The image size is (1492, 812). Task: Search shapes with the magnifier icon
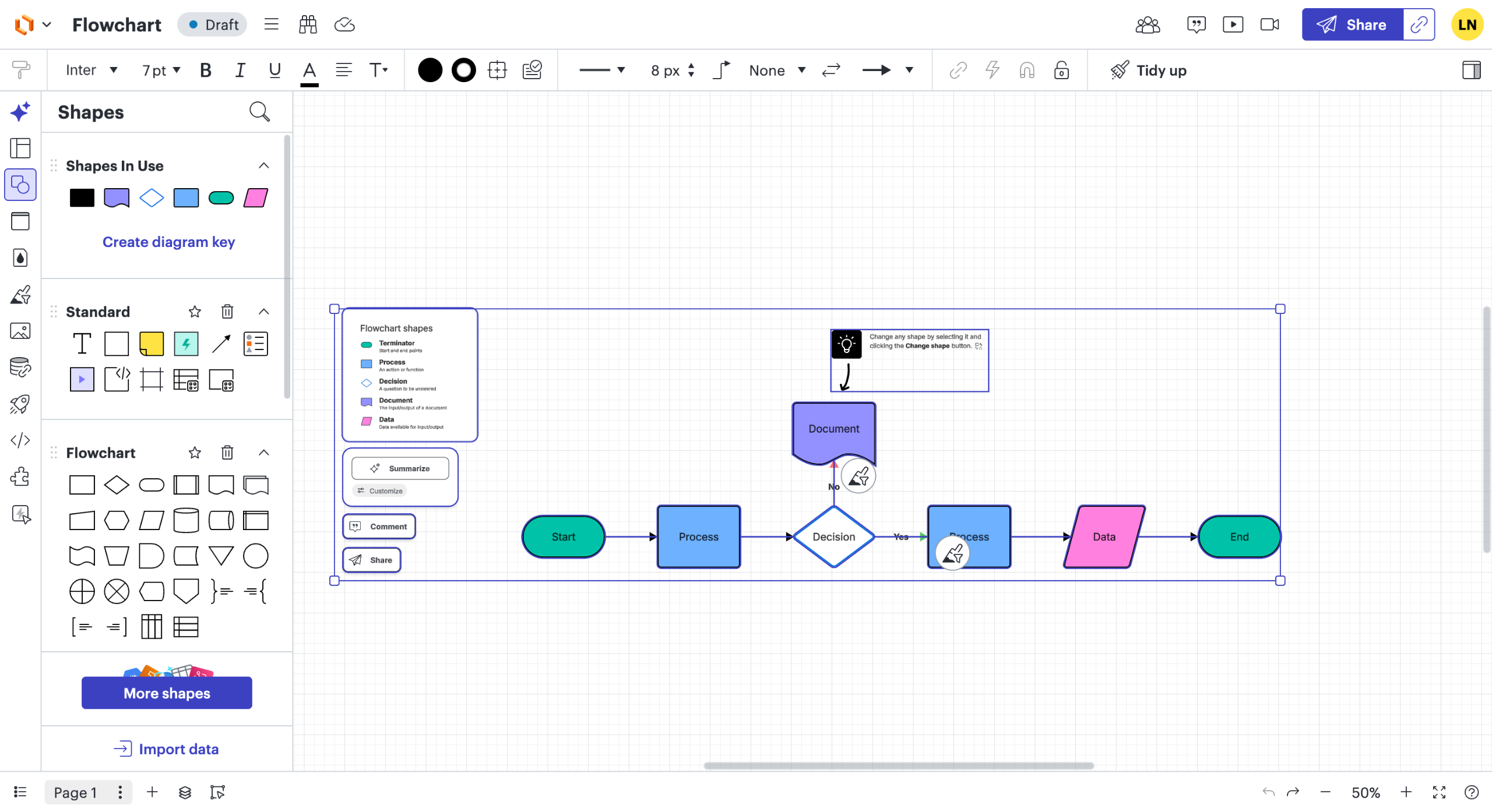point(259,111)
